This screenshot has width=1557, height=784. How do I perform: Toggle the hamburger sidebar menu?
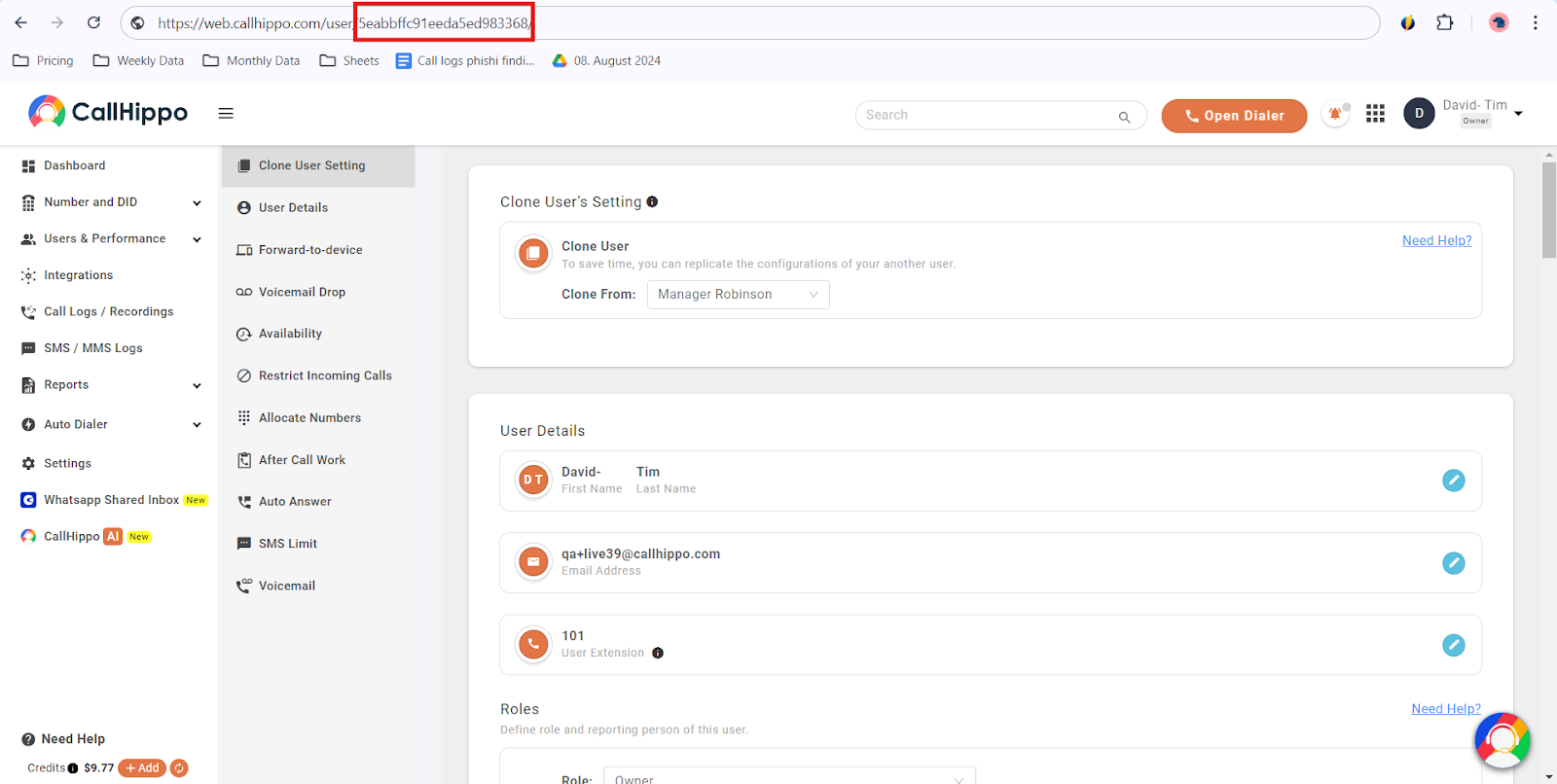click(x=226, y=114)
